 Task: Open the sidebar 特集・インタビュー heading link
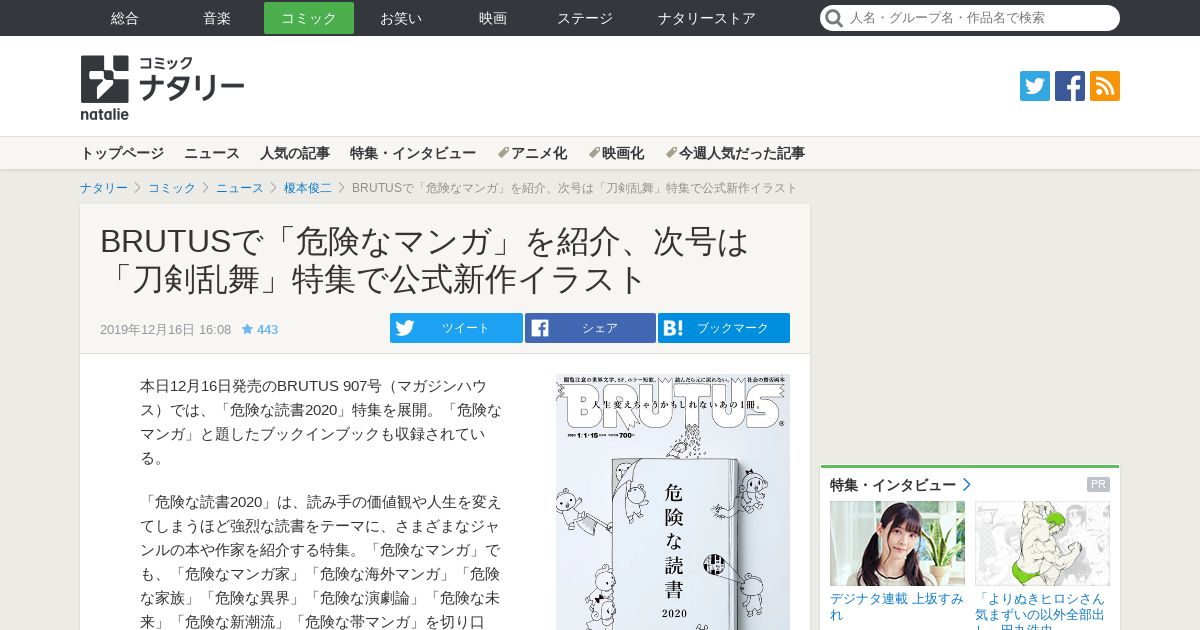tap(893, 485)
